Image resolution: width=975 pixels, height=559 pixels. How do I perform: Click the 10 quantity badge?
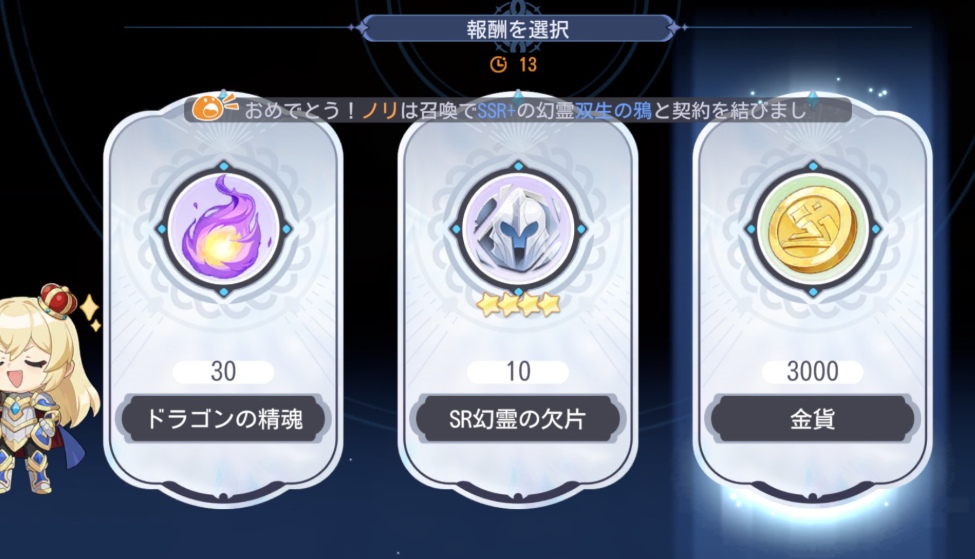[x=519, y=372]
